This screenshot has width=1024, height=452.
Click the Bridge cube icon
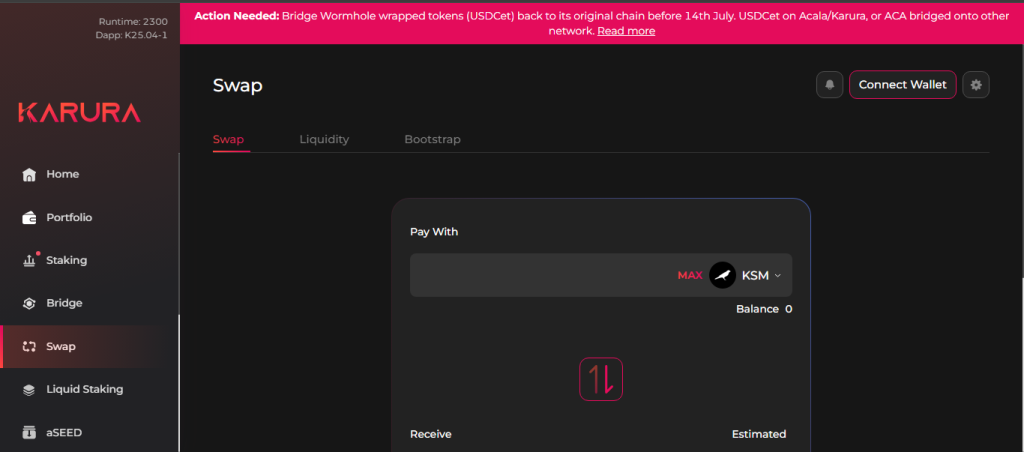(x=29, y=303)
